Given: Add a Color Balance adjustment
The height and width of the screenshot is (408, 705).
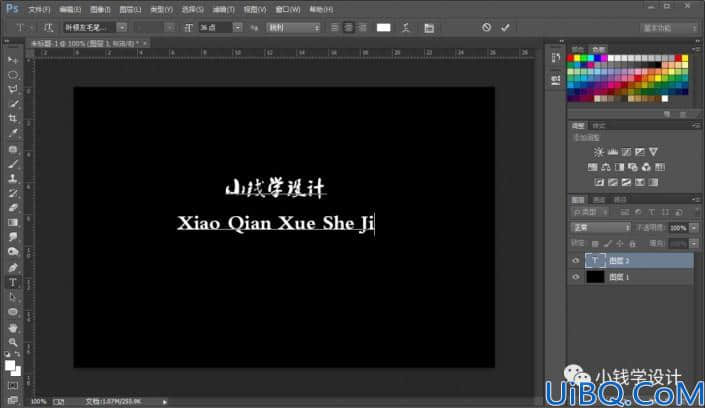Looking at the screenshot, I should click(606, 167).
